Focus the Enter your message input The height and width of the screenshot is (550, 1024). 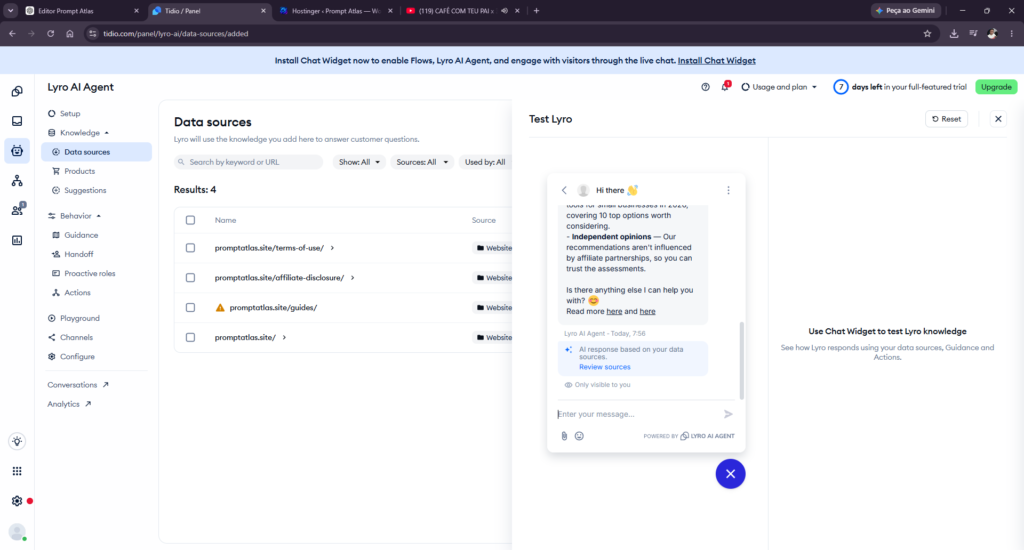(637, 414)
